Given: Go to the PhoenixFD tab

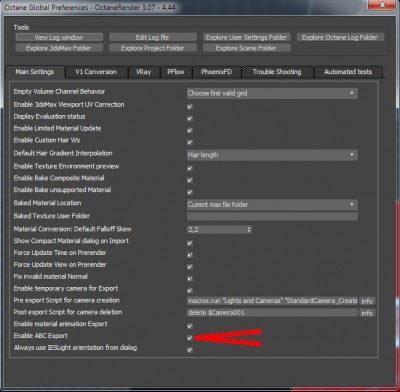Looking at the screenshot, I should click(217, 72).
